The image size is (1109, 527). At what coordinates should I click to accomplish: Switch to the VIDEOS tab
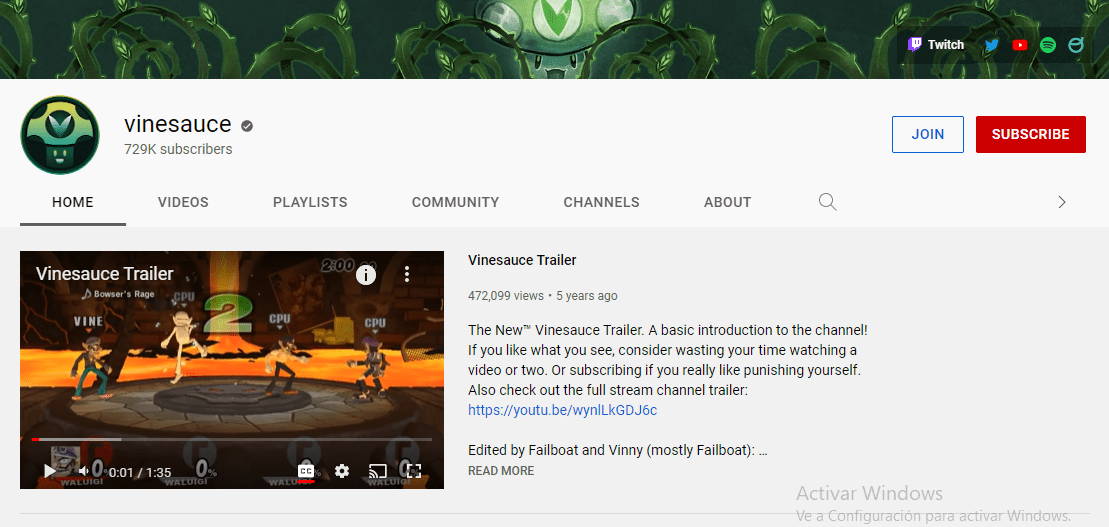pos(183,202)
